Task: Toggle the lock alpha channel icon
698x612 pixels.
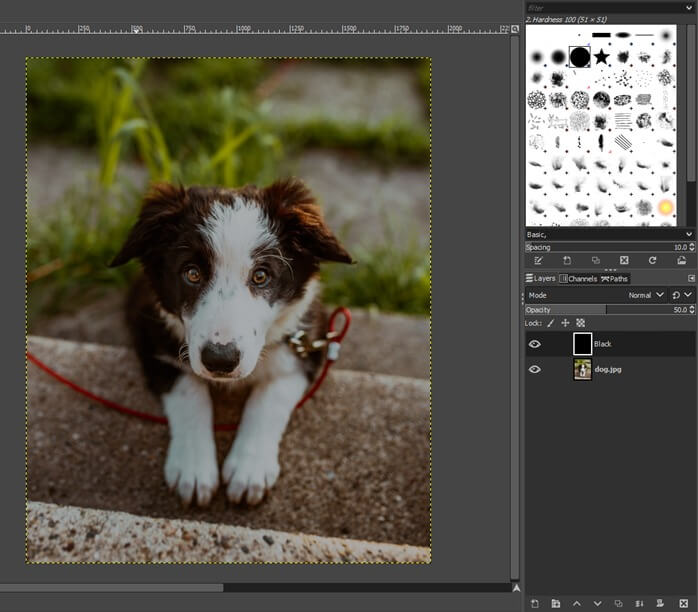Action: (580, 323)
